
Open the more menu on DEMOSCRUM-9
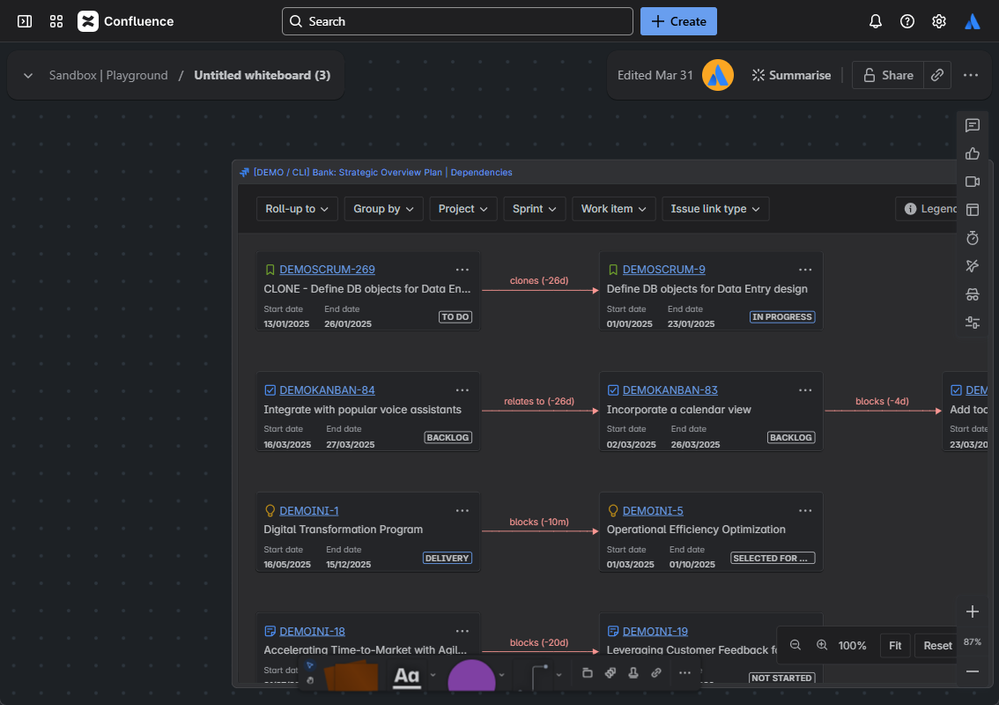[805, 269]
